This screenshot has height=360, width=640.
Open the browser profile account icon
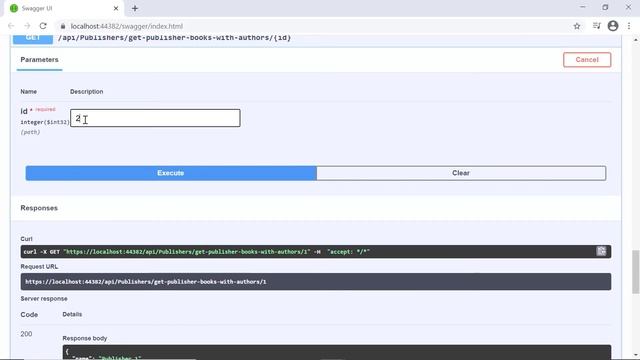[x=613, y=26]
